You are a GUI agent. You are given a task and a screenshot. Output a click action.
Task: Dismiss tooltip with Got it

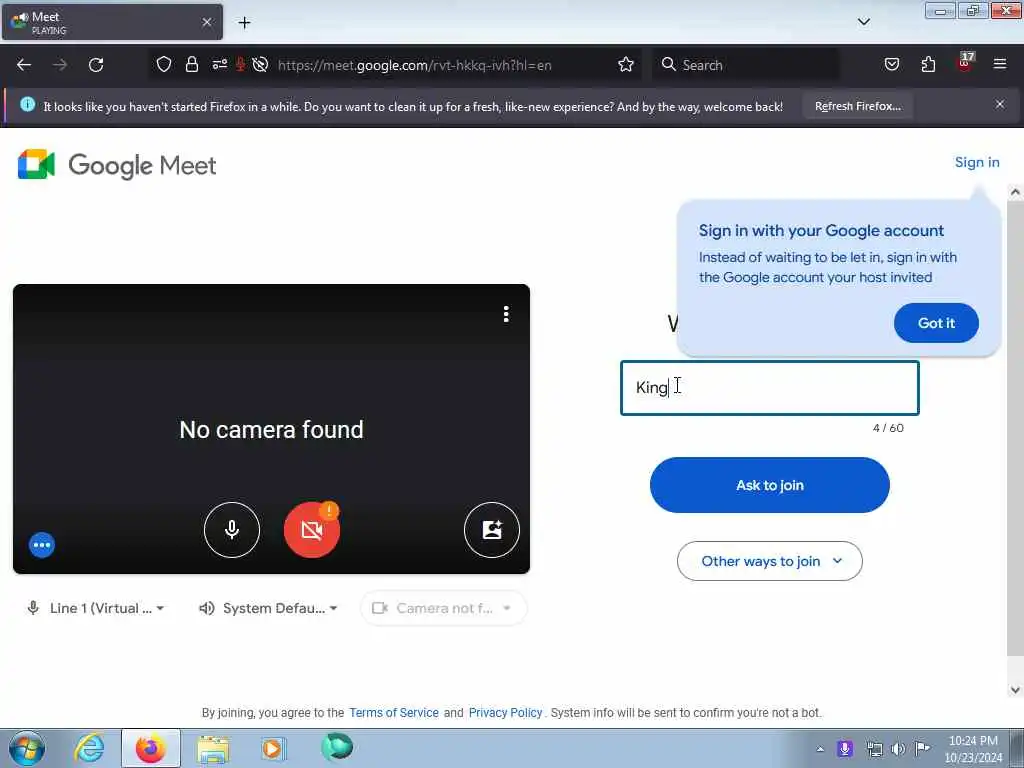point(936,323)
